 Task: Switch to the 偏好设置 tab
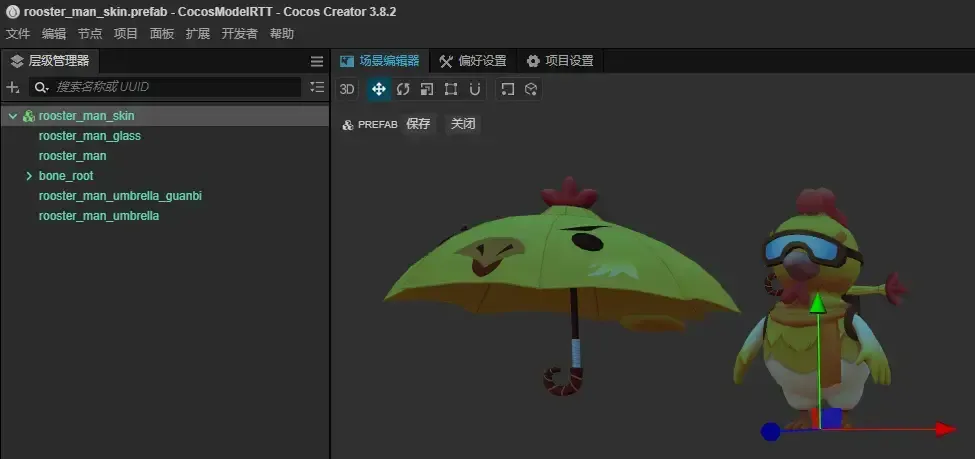click(x=473, y=61)
